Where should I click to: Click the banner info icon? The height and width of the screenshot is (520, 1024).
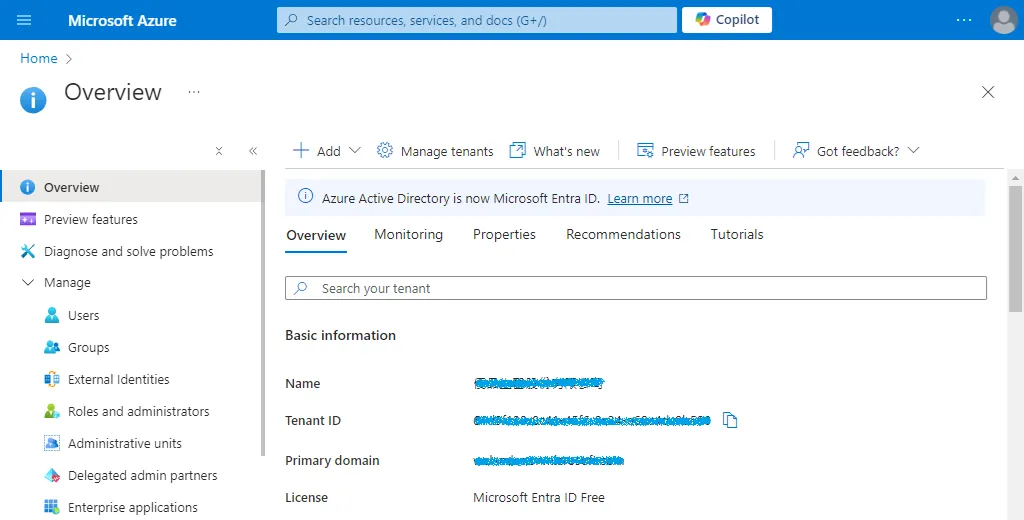click(x=305, y=196)
